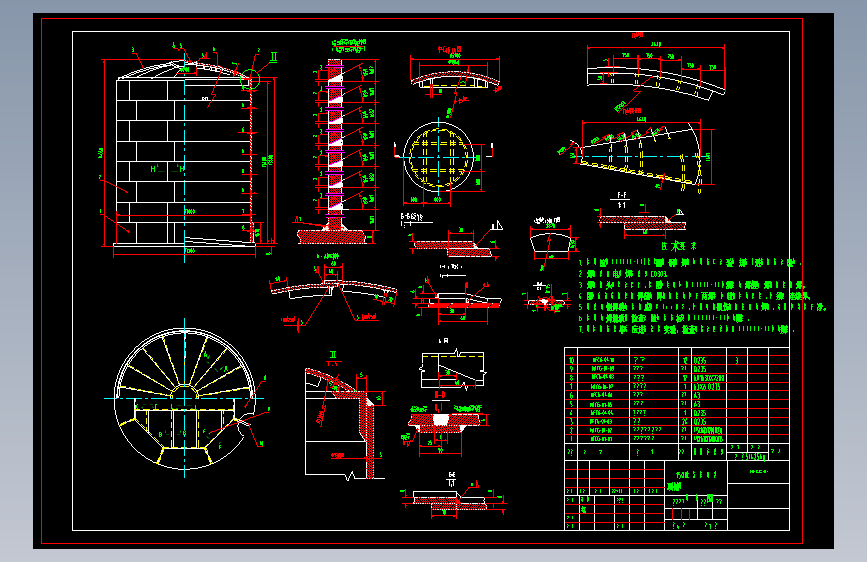Click the tapered roof panel with cyan centerline
This screenshot has height=562, width=867.
coord(641,155)
